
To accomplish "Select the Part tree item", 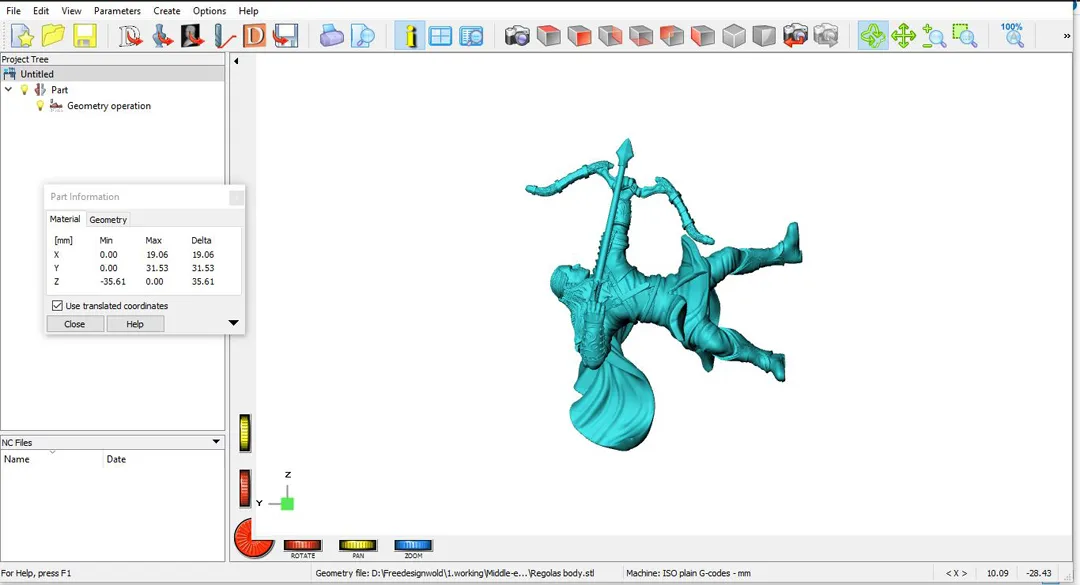I will click(59, 90).
